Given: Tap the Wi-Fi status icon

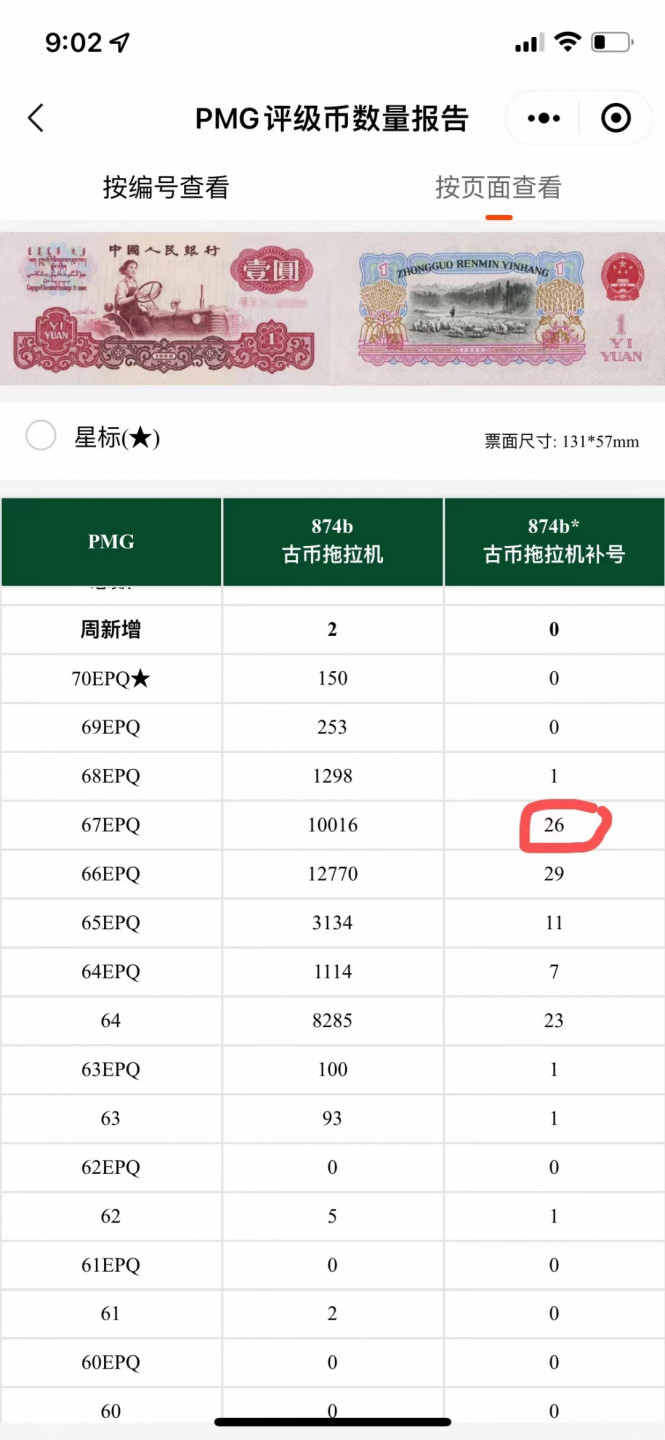Looking at the screenshot, I should (568, 42).
